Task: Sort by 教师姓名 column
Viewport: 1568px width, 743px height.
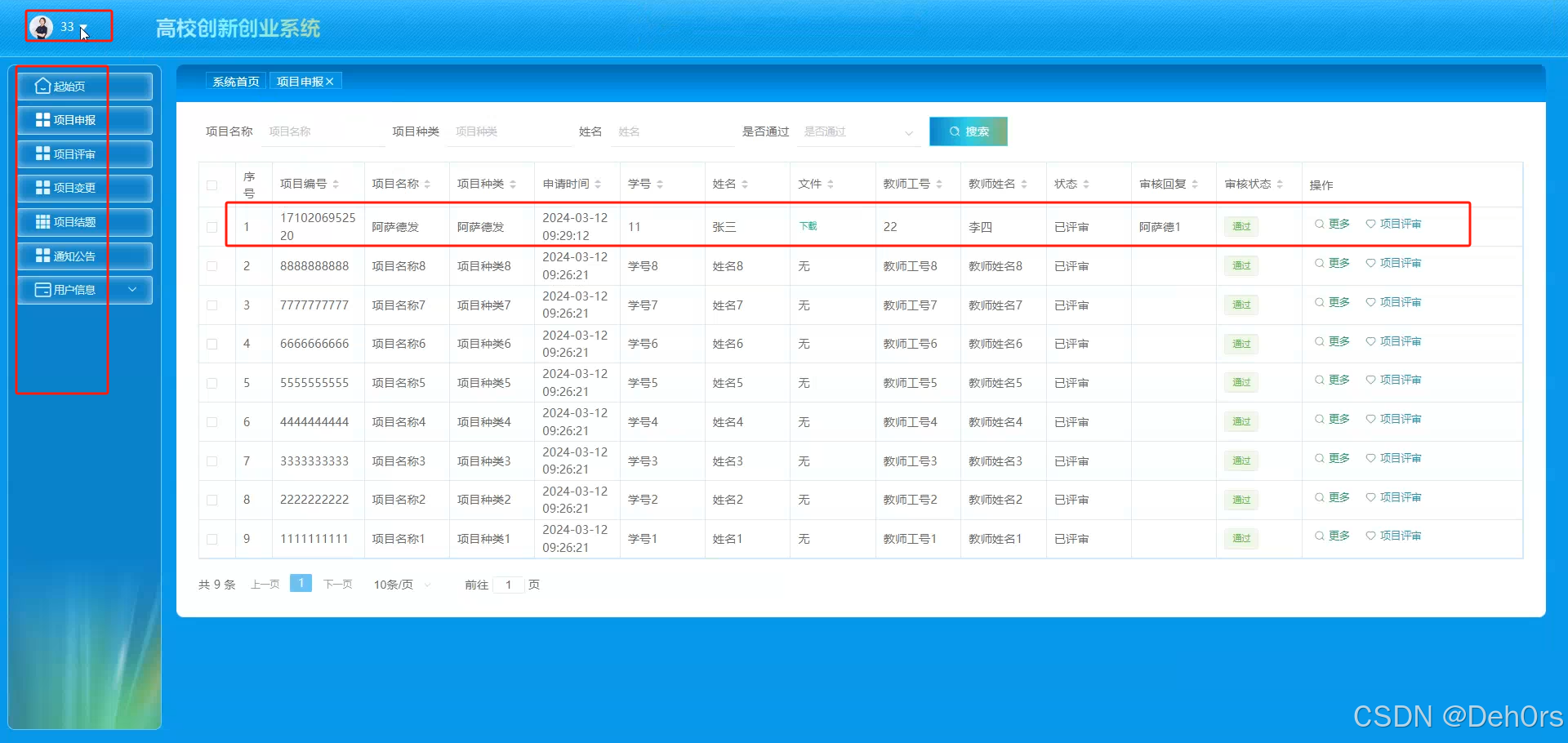Action: [1024, 185]
